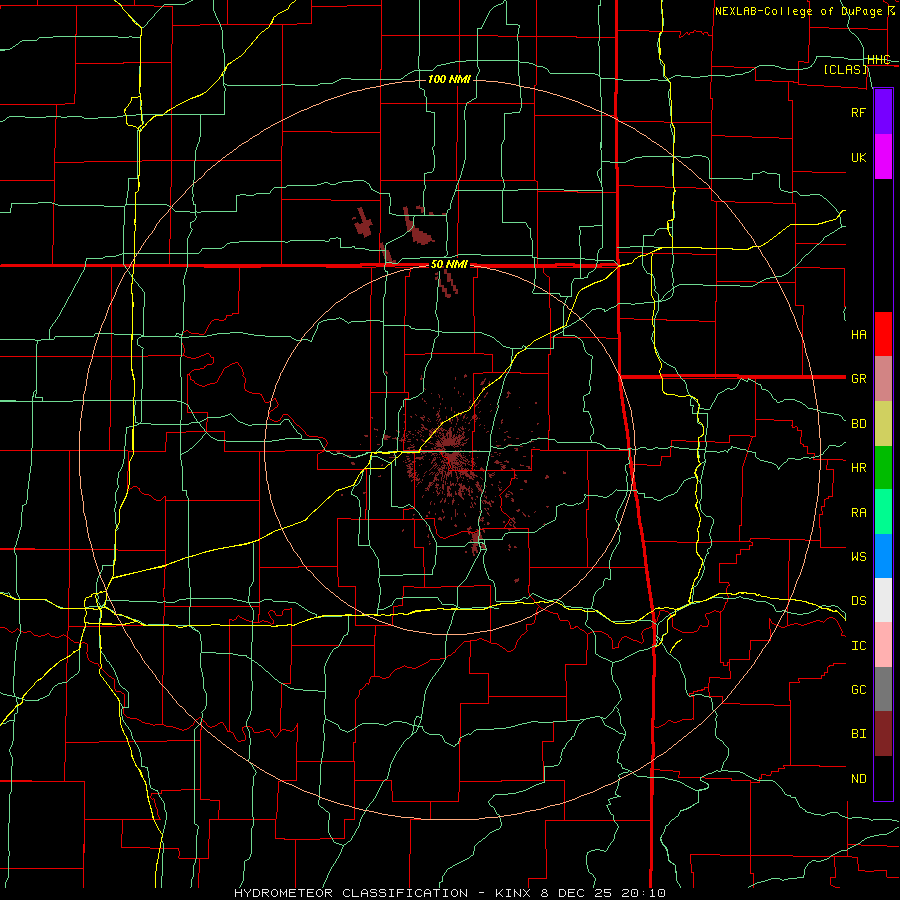Select the BD yellow legend color
Viewport: 900px width, 900px height.
[883, 424]
